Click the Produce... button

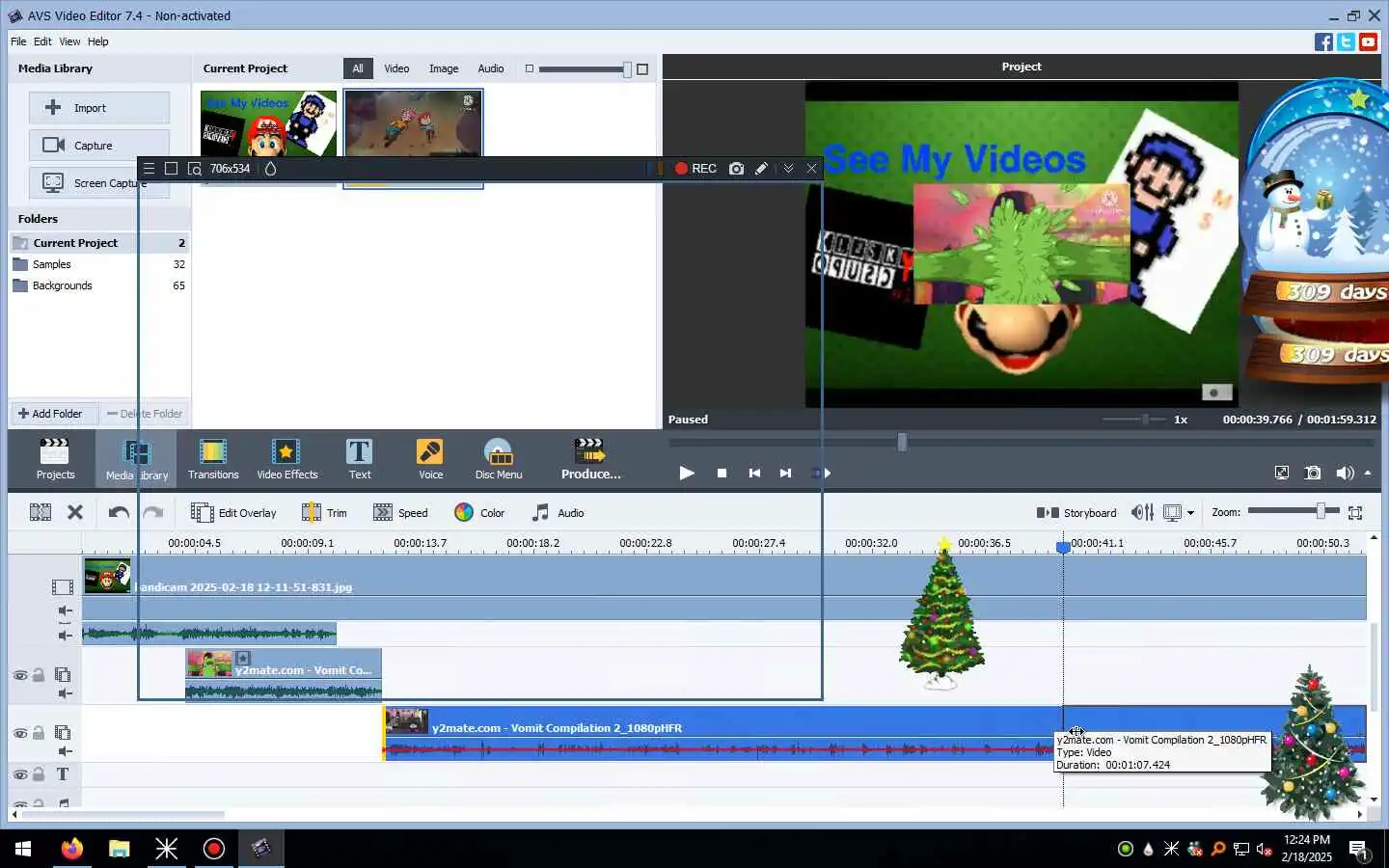(x=590, y=458)
